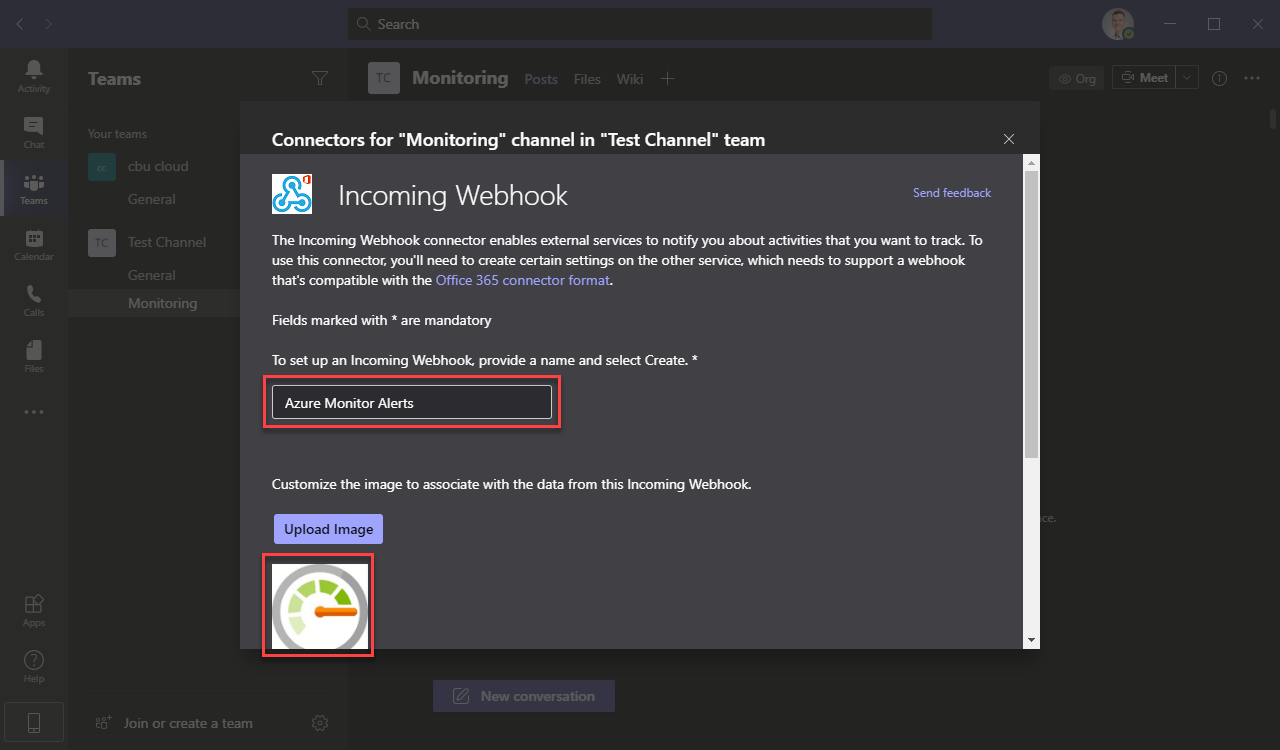Select the Teams sidebar icon
The image size is (1280, 750).
pos(34,188)
